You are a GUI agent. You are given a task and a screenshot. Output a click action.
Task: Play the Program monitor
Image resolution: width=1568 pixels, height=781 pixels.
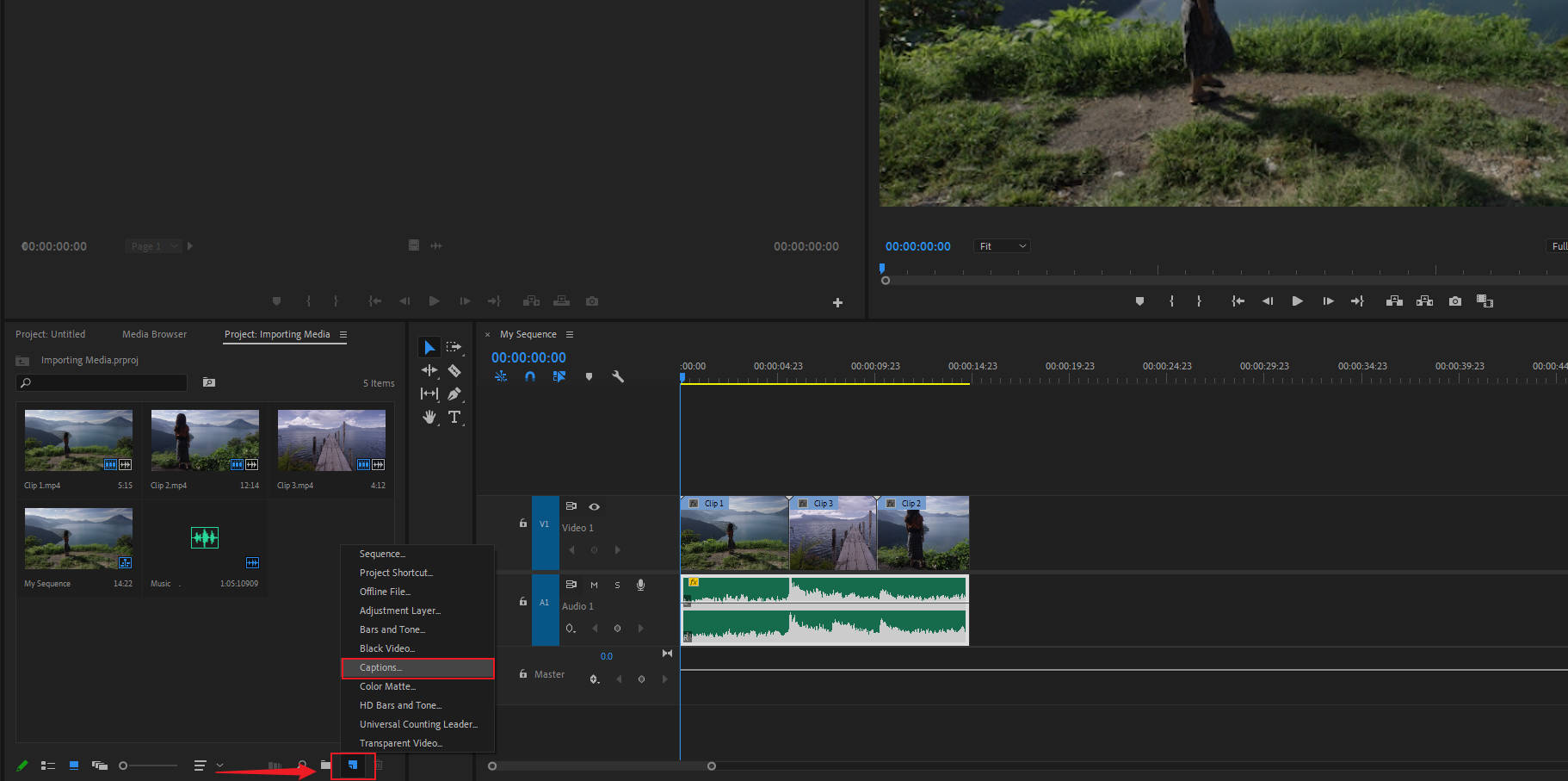click(x=1297, y=301)
